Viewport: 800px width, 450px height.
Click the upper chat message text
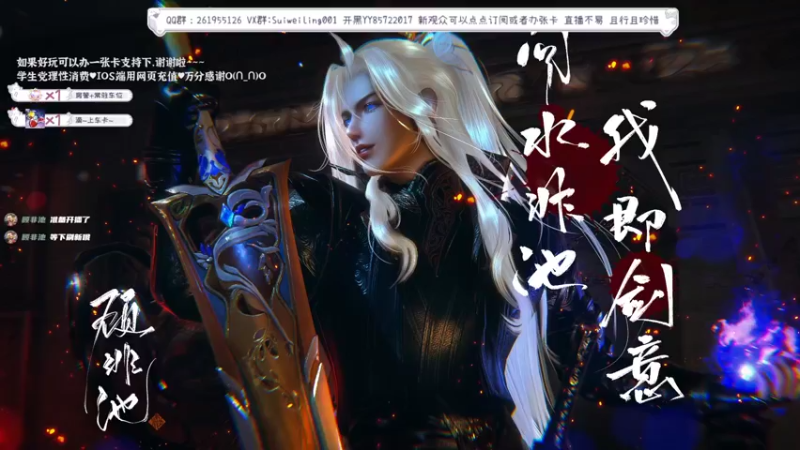tap(70, 220)
